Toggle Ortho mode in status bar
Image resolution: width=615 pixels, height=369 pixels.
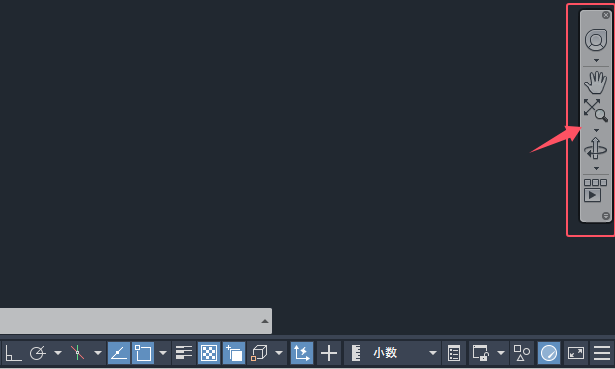[x=13, y=353]
